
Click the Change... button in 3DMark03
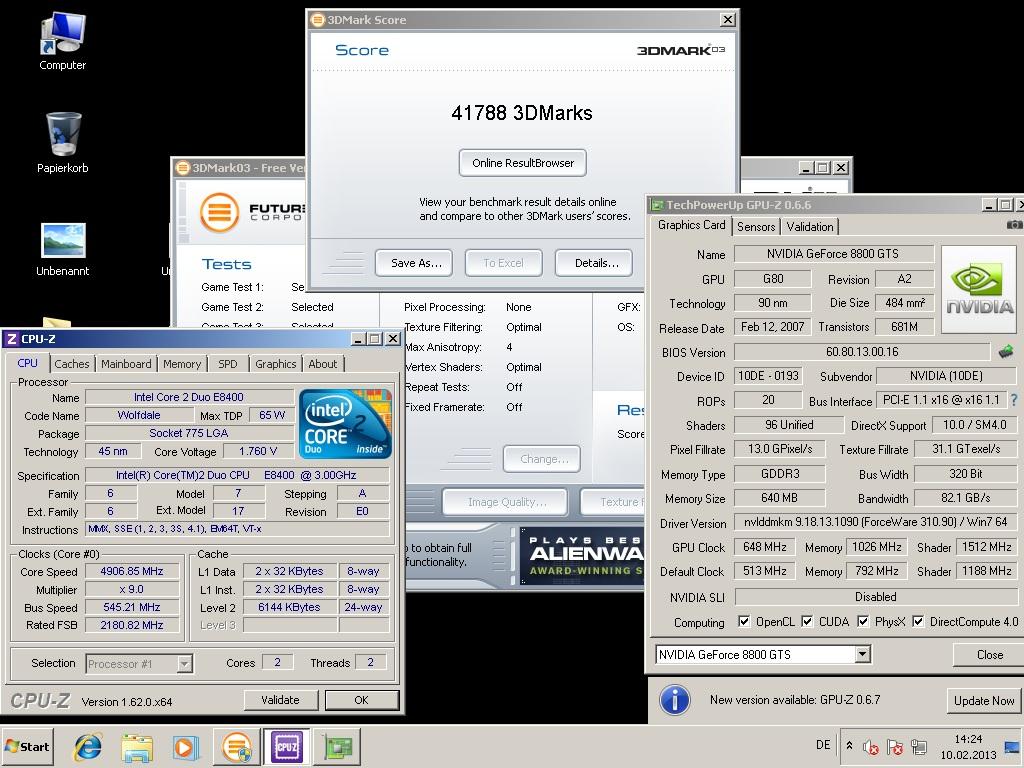click(x=542, y=459)
